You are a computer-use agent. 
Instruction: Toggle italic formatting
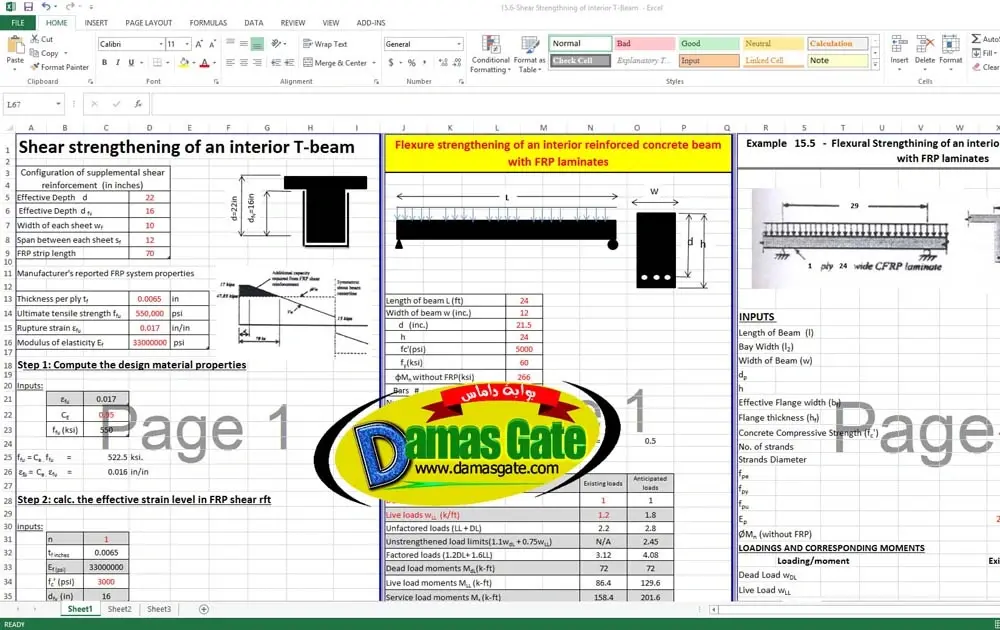tap(118, 62)
